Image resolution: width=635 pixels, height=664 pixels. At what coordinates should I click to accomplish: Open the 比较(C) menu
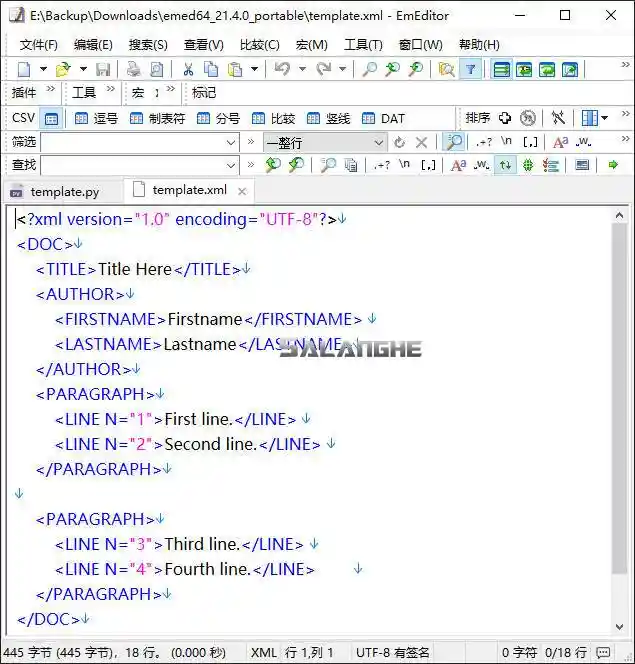coord(260,45)
